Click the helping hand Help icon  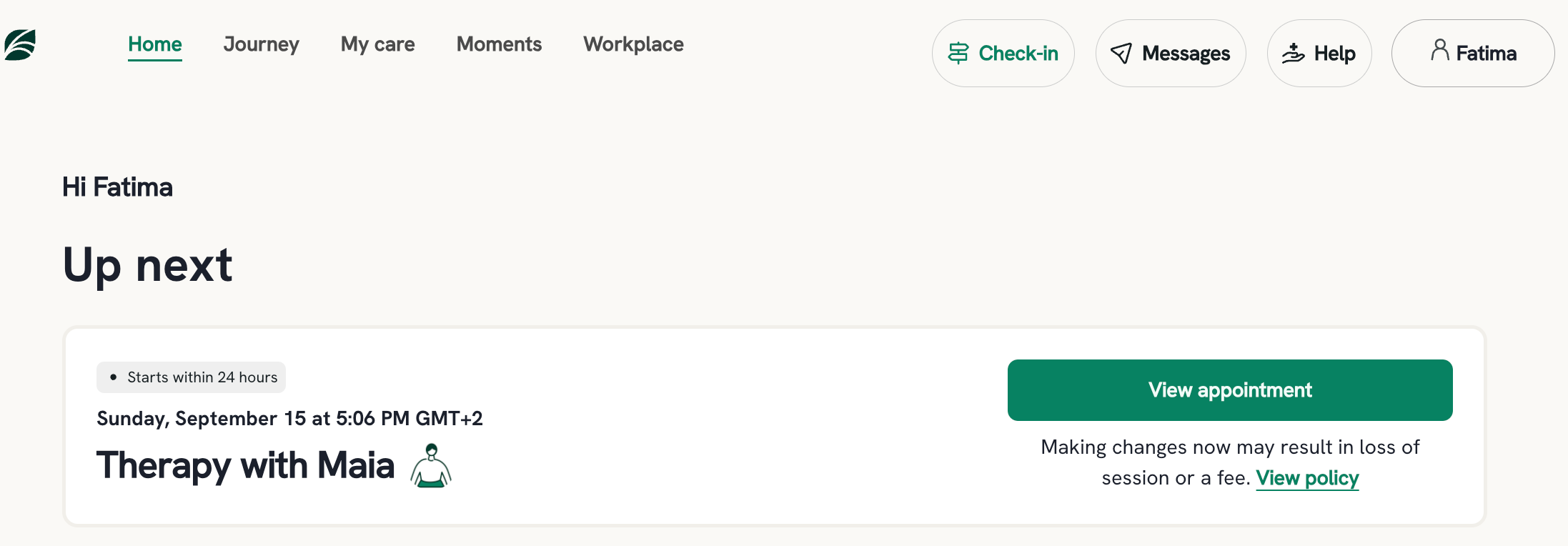[1293, 54]
